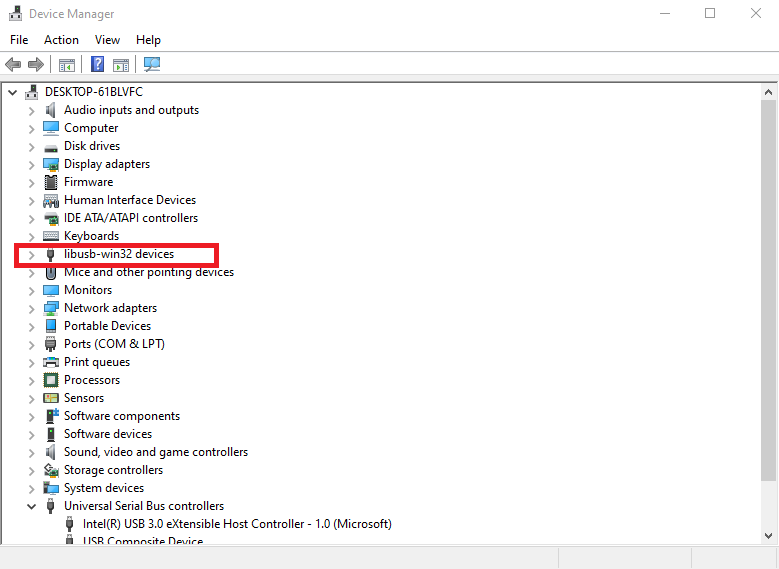The width and height of the screenshot is (779, 569).
Task: Select Universal Serial Bus controllers label
Action: tap(144, 506)
